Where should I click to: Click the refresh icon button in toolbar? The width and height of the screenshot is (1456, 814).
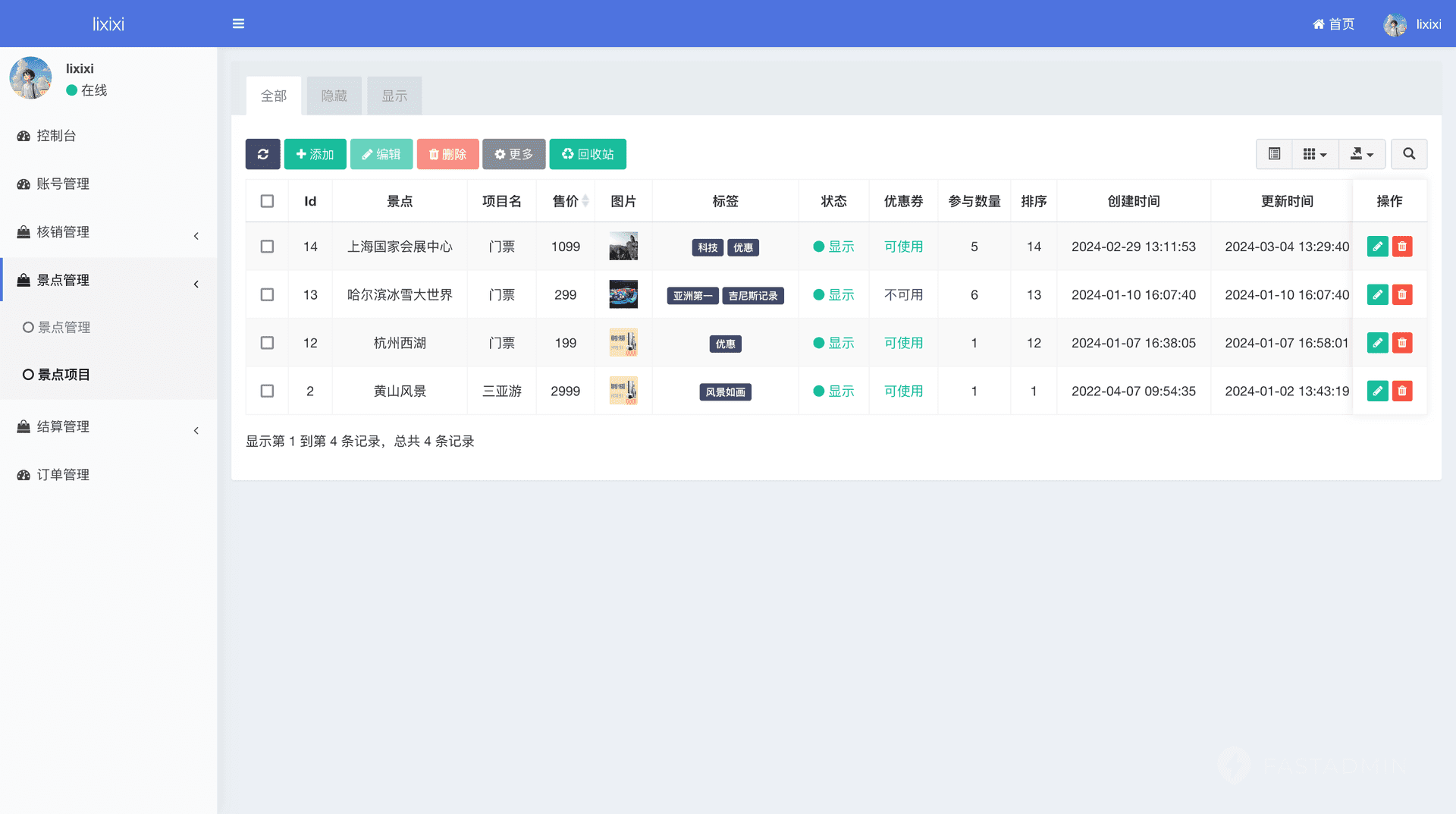262,154
